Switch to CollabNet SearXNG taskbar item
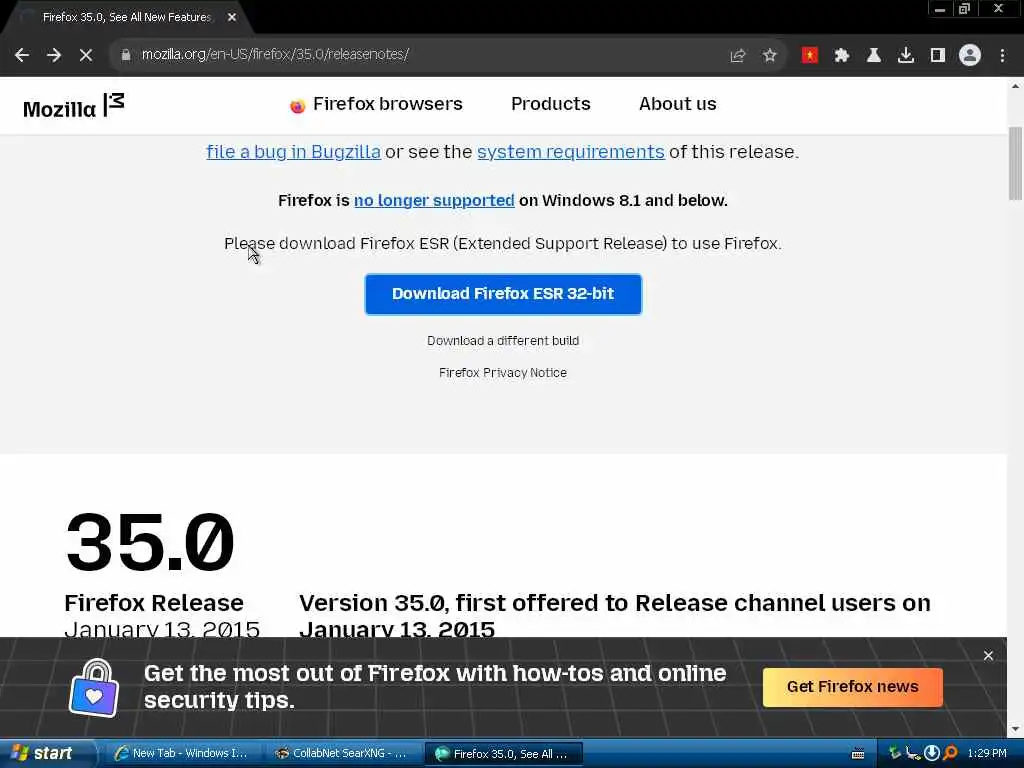 pyautogui.click(x=342, y=754)
